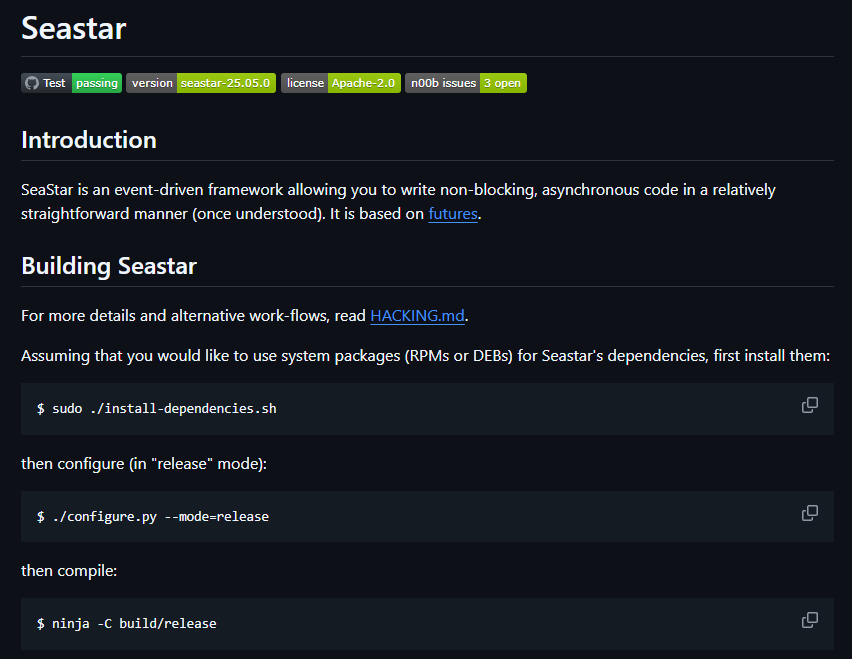
Task: Click the ./configure.py --mode=release code text
Action: tap(153, 517)
